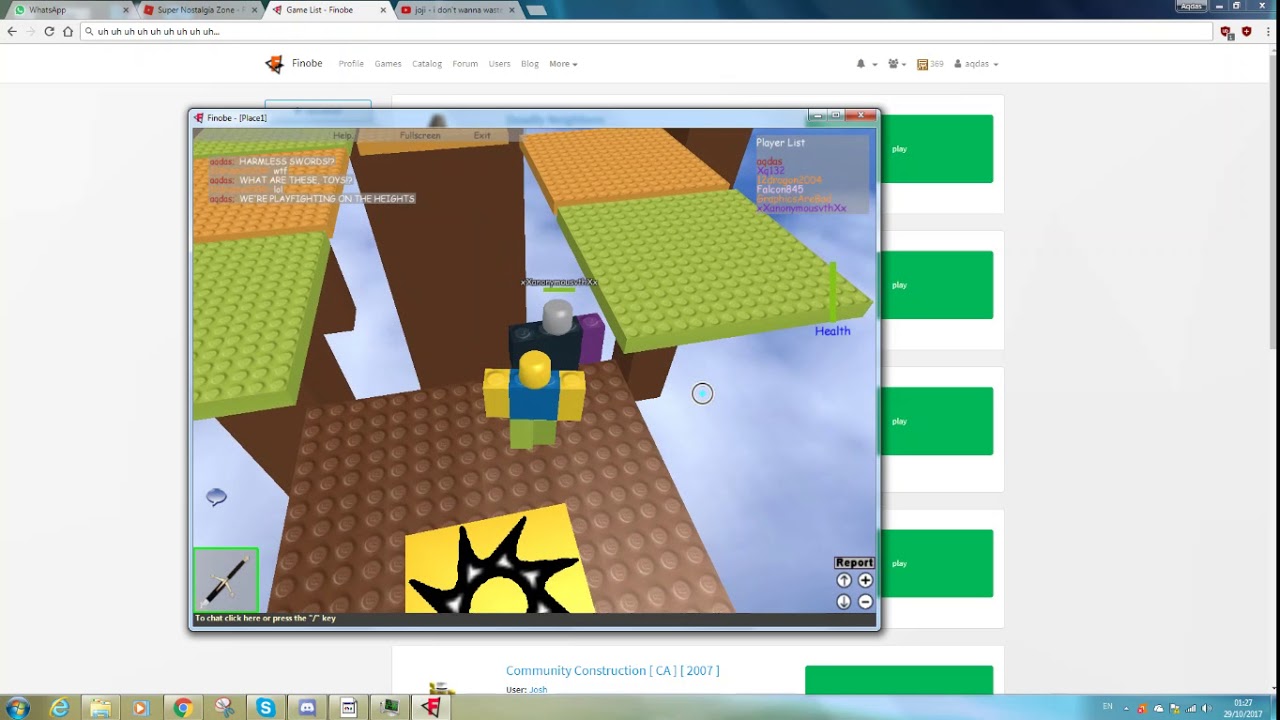Screen dimensions: 1280x720
Task: Select player aqdas in the Player List
Action: pos(770,161)
